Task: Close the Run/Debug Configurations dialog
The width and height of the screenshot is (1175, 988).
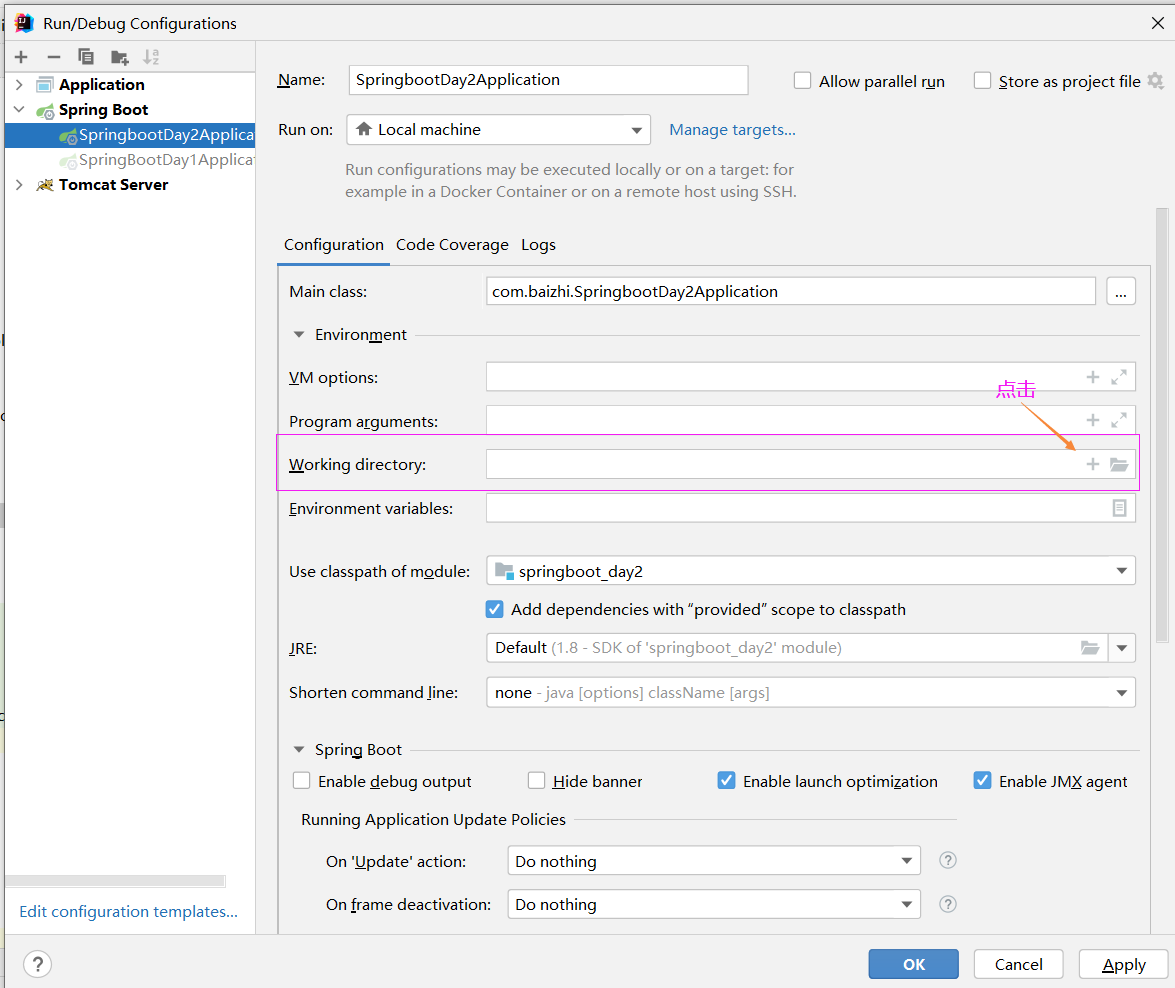Action: (1157, 23)
